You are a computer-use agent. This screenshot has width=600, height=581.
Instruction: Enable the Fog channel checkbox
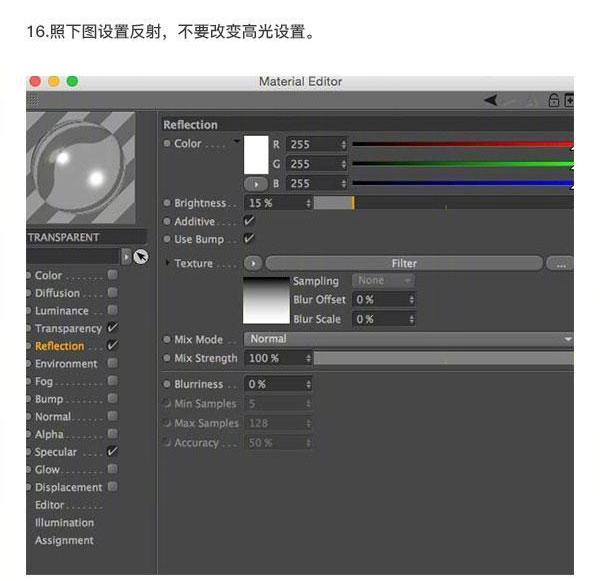(112, 381)
